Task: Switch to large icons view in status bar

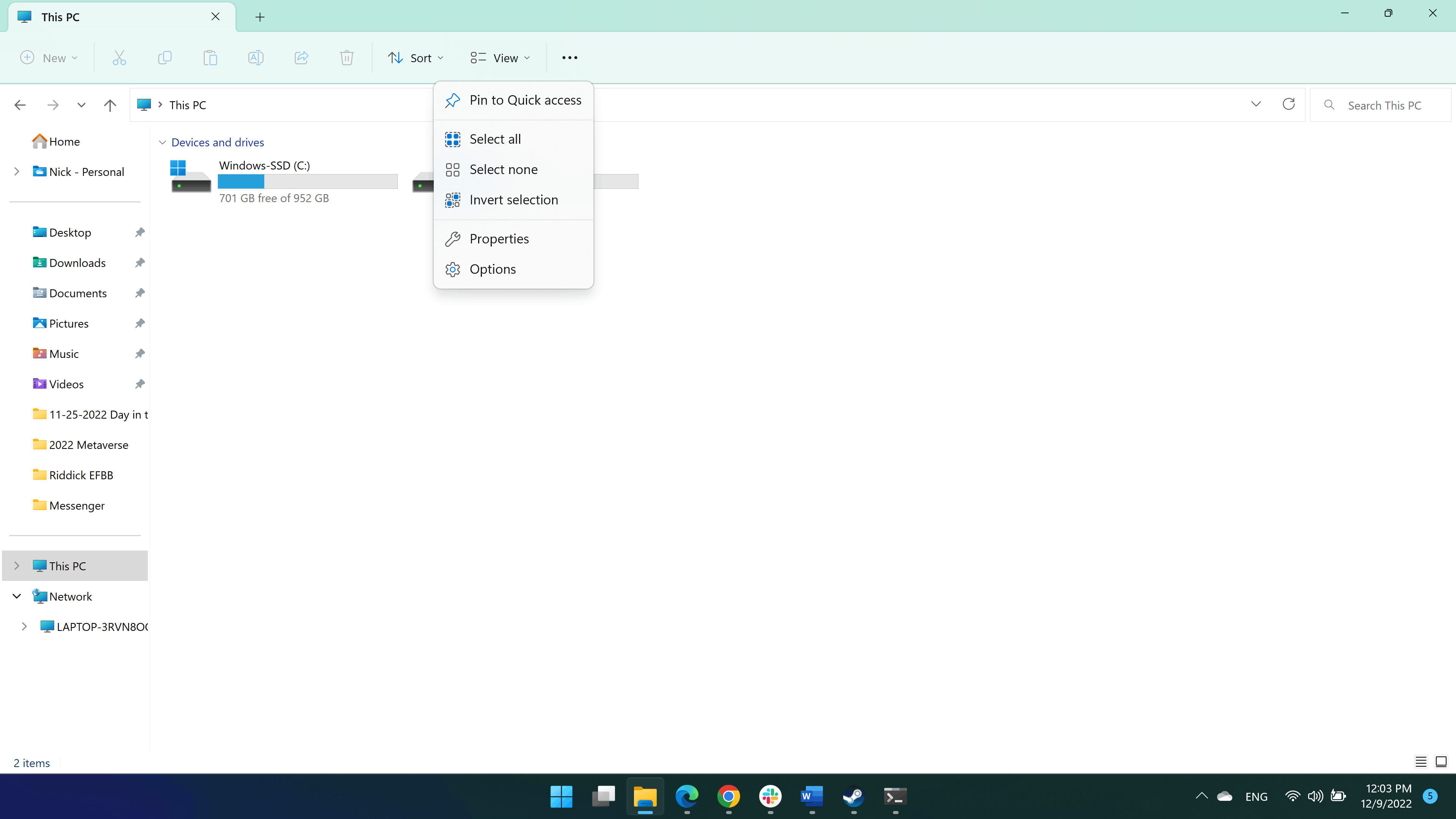Action: [1441, 762]
